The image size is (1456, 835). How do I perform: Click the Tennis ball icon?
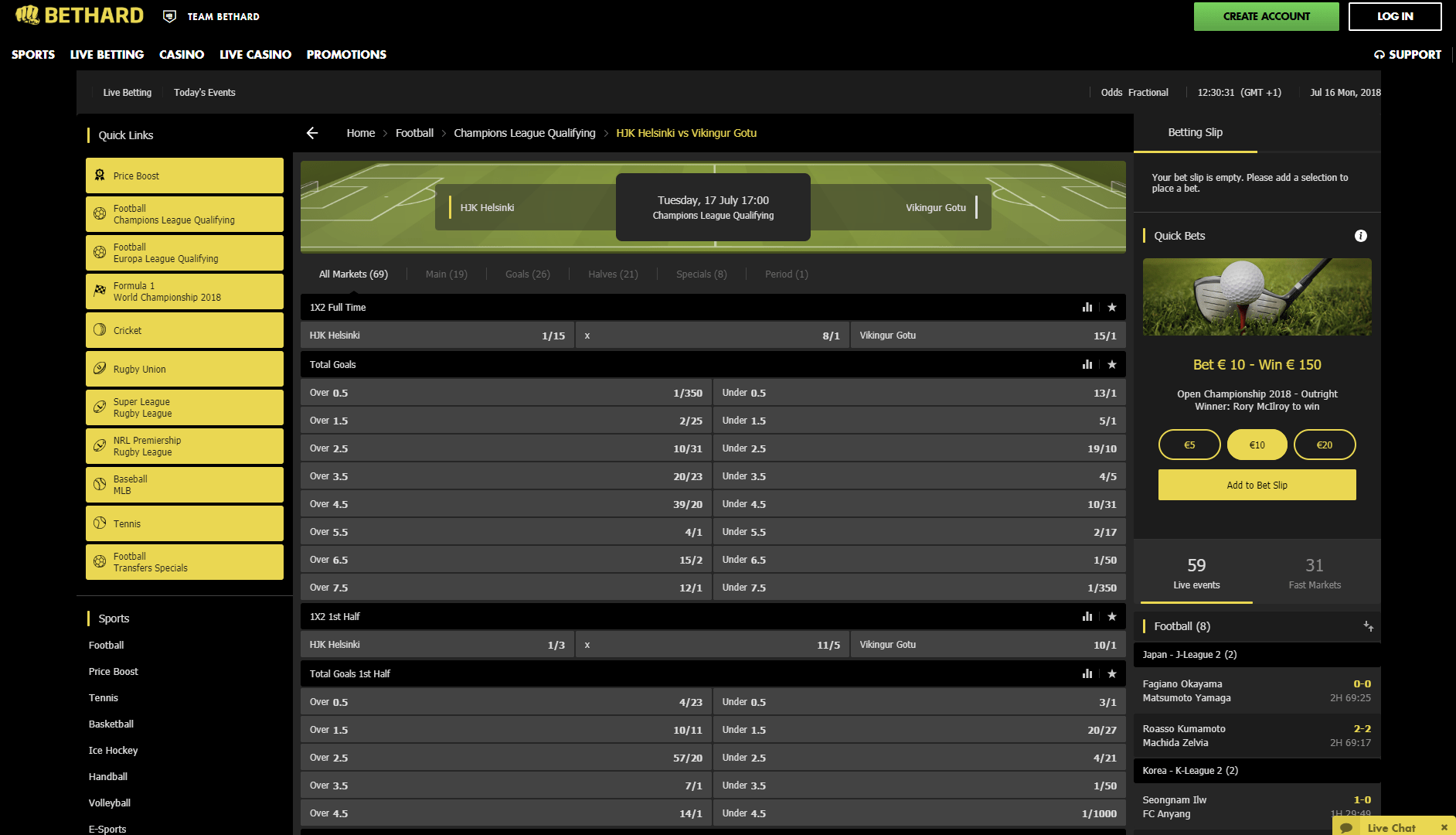click(x=100, y=523)
